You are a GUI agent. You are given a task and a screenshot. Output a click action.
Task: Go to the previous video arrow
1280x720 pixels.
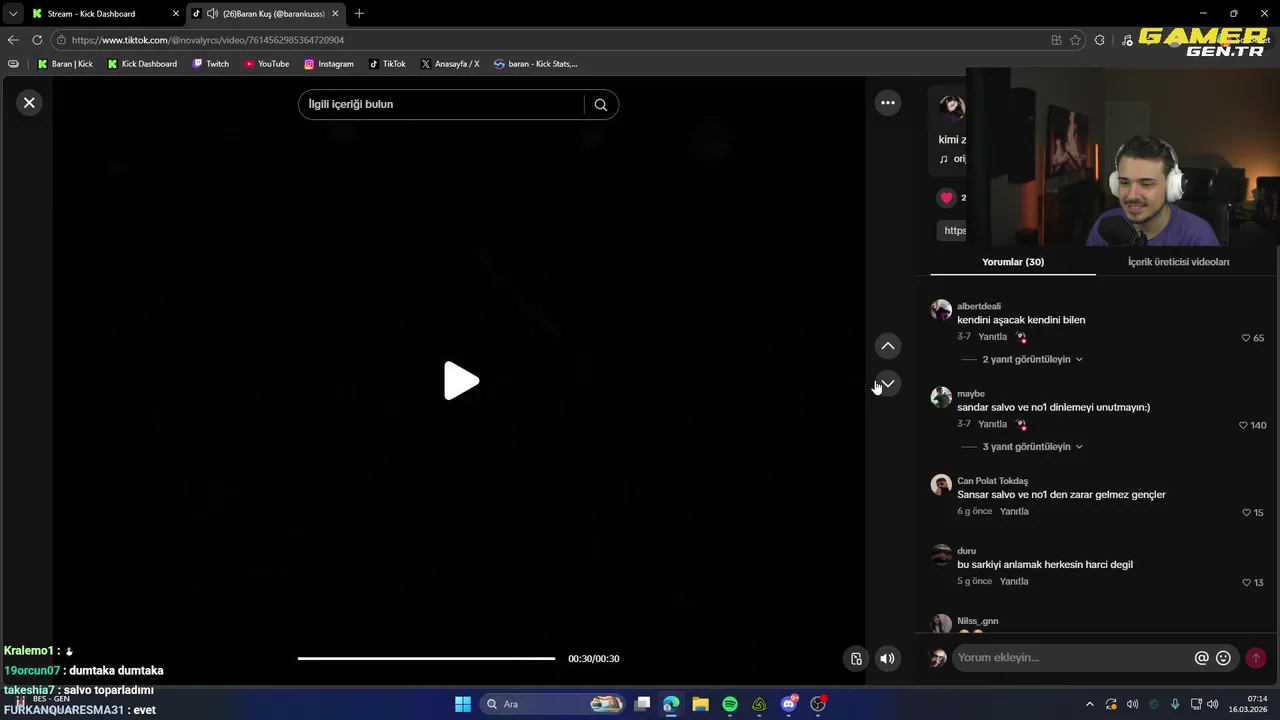(x=888, y=346)
